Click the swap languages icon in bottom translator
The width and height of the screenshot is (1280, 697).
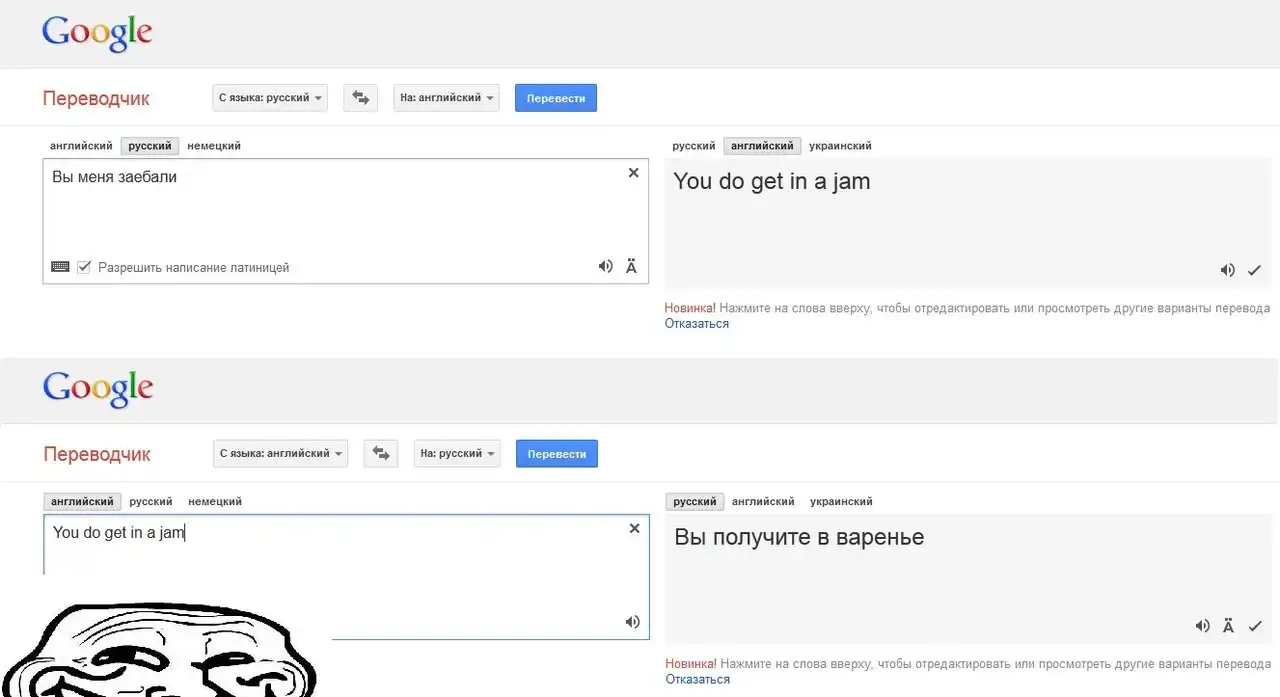click(x=381, y=453)
